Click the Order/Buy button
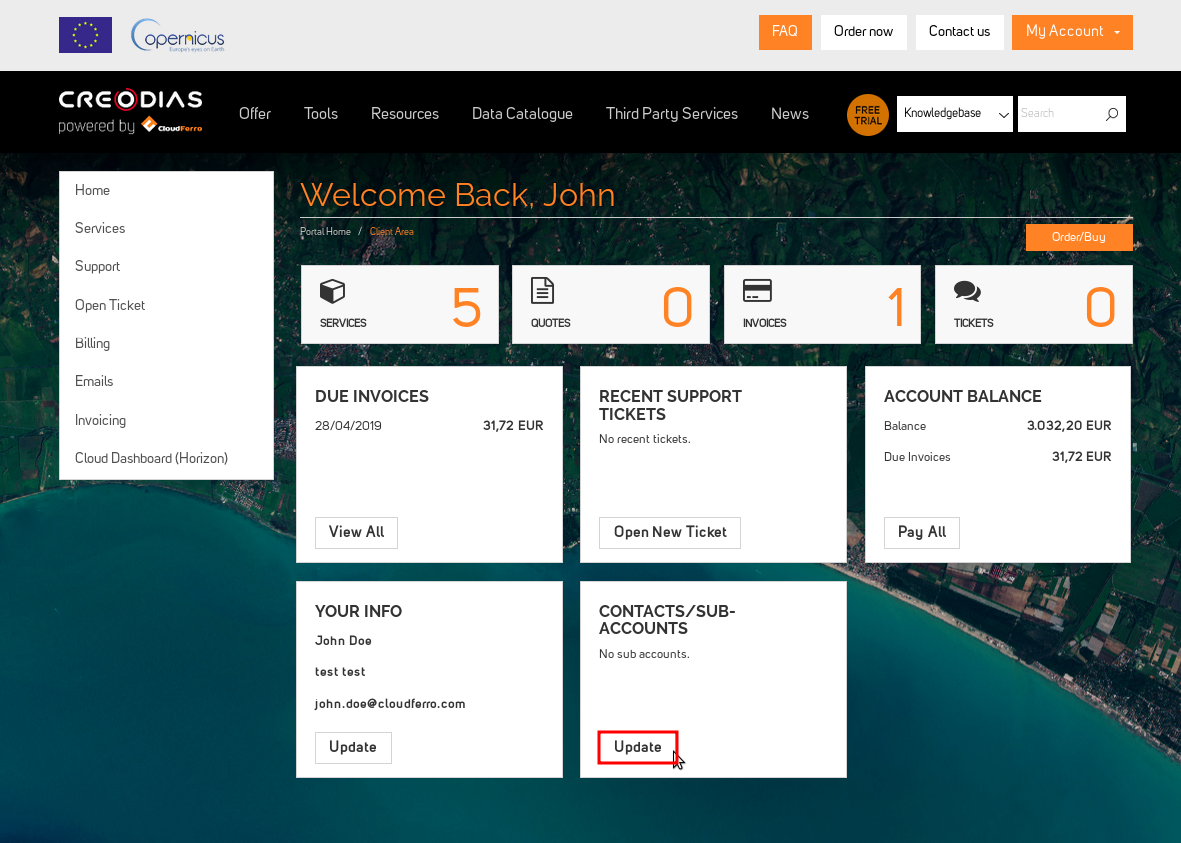 click(x=1079, y=237)
